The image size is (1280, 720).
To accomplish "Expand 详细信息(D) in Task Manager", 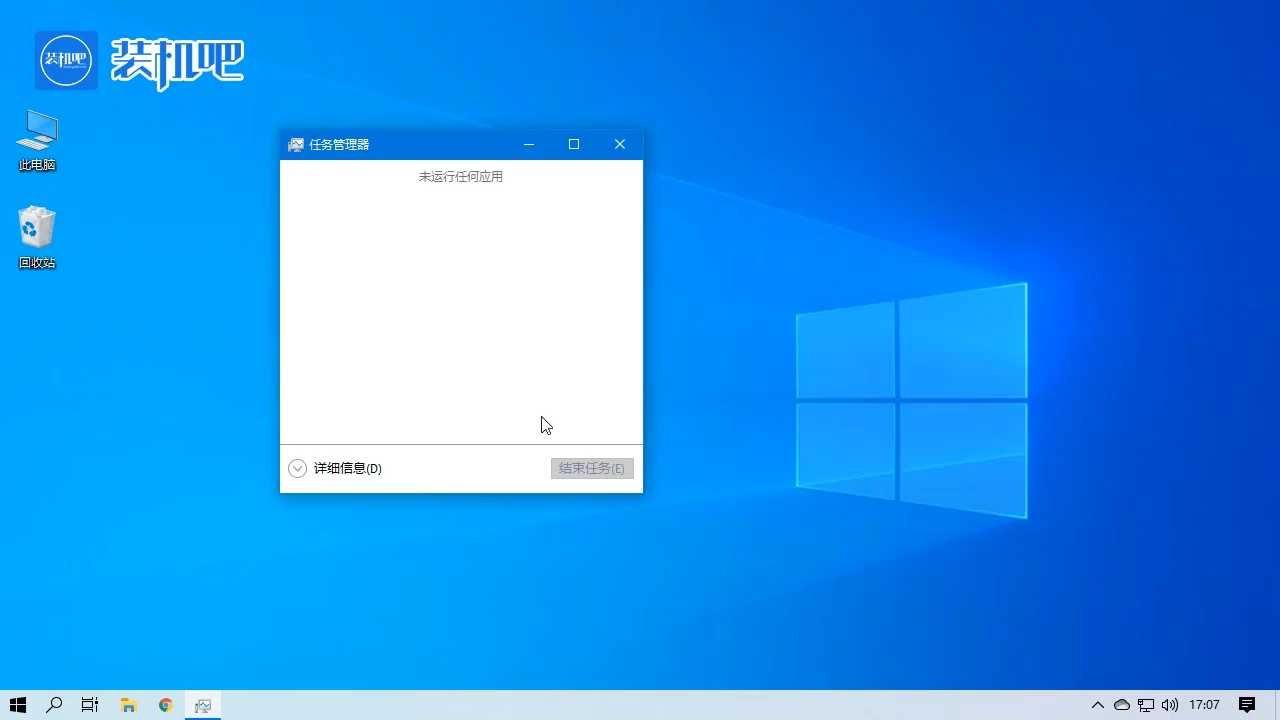I will (347, 468).
